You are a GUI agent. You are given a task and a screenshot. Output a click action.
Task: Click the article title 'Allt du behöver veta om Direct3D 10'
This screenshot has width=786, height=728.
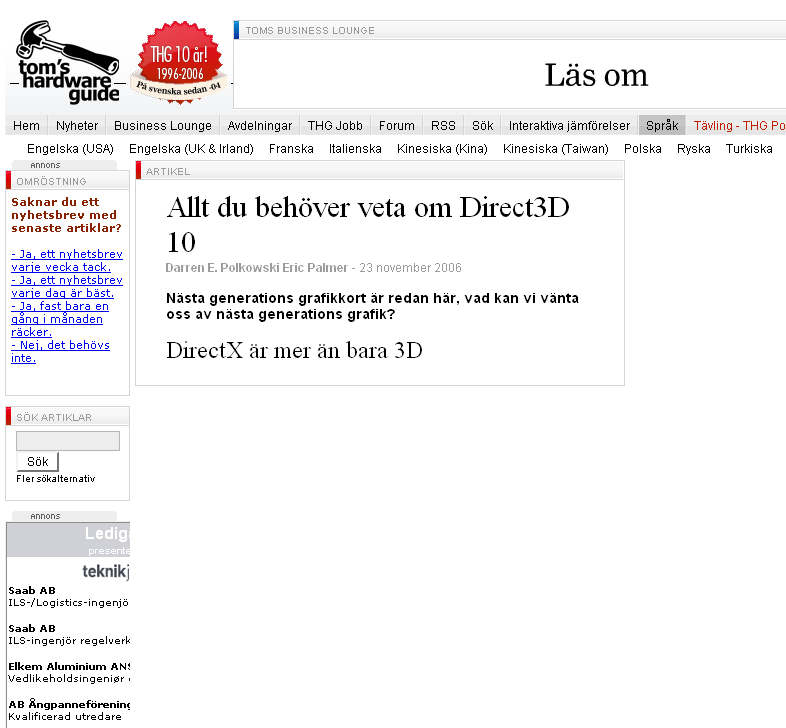(367, 225)
